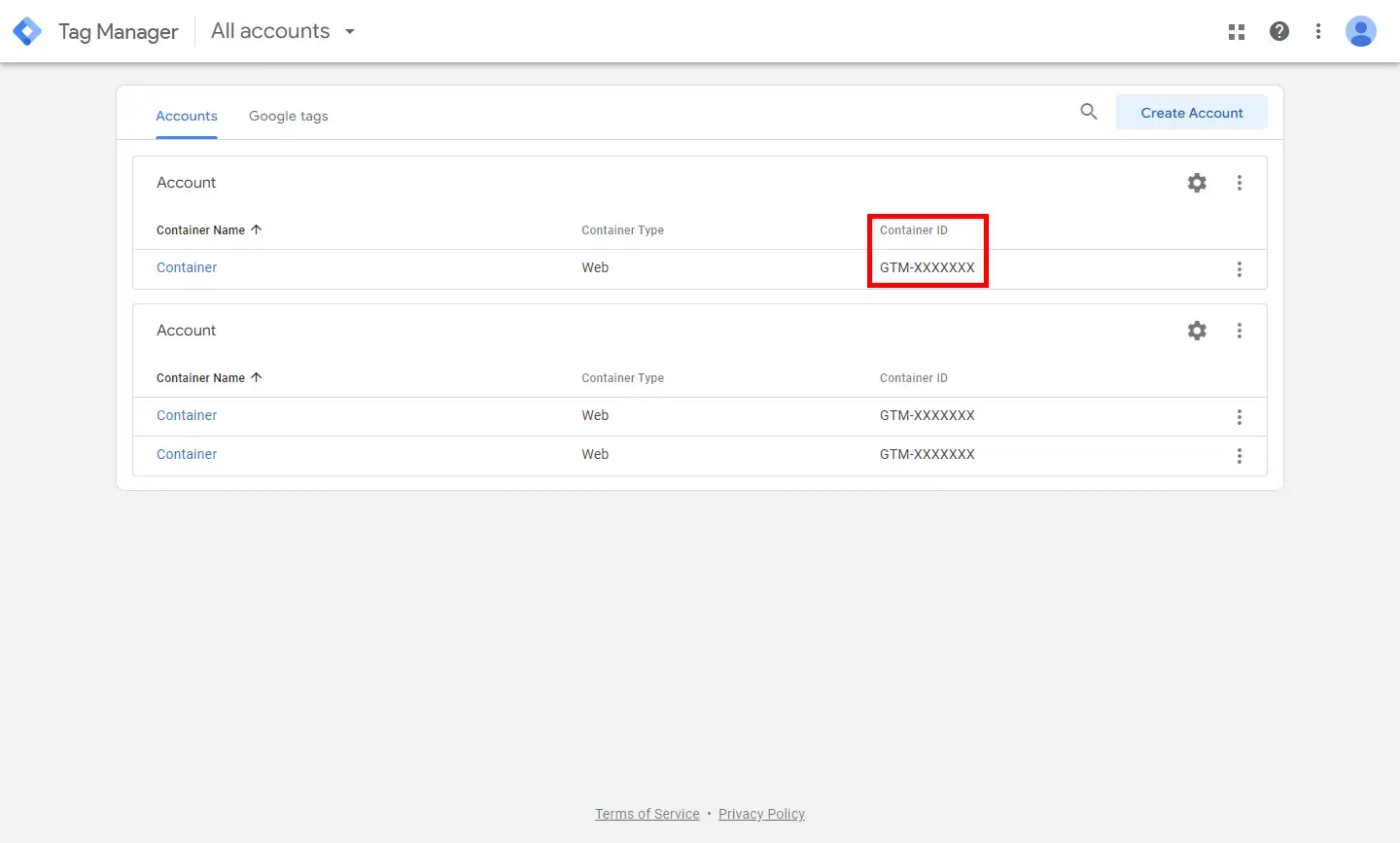Open settings gear of first Account card
The image size is (1400, 843).
point(1197,183)
